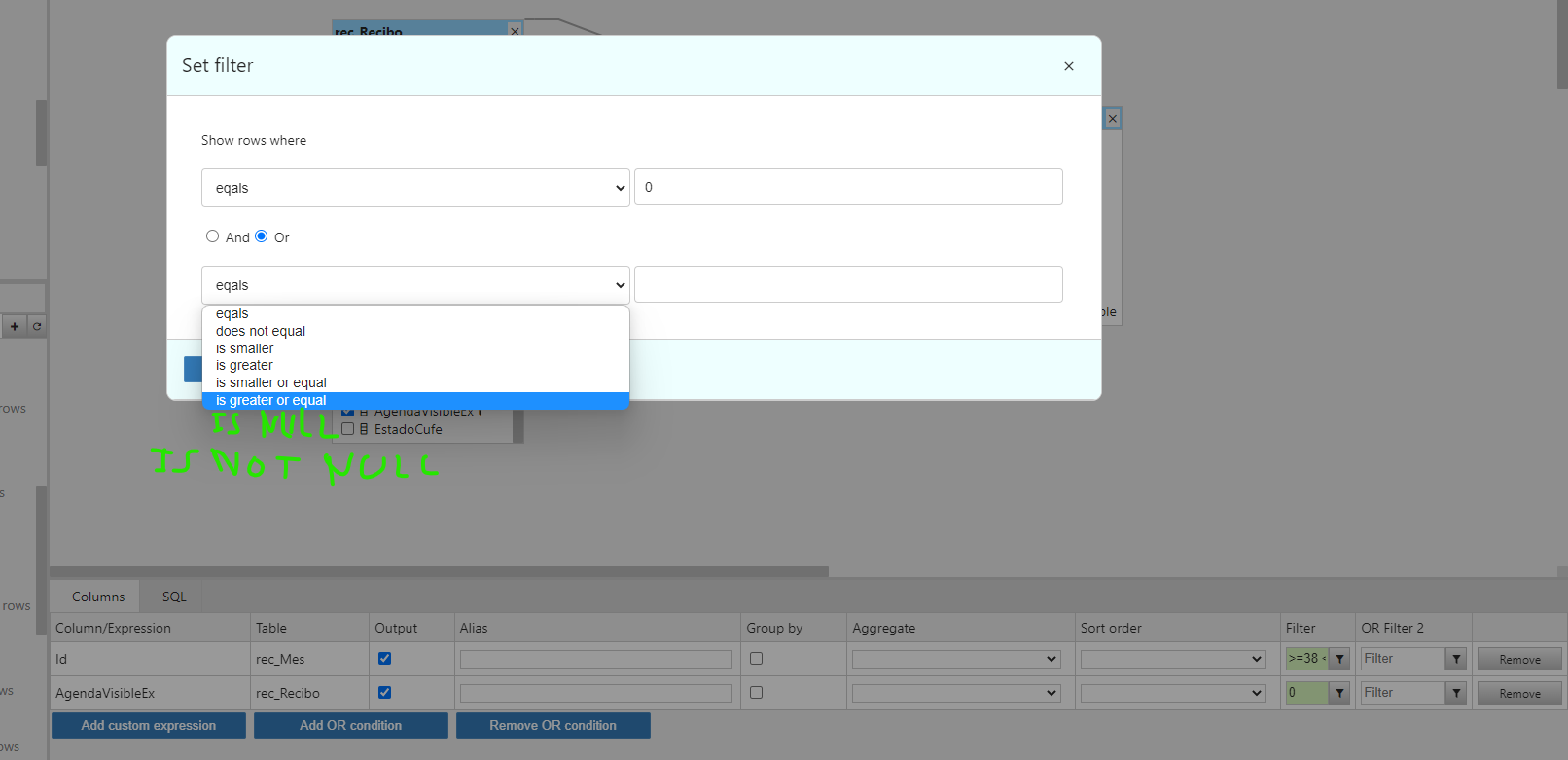The width and height of the screenshot is (1568, 760).
Task: Choose 'is greater' from operator list
Action: [415, 365]
